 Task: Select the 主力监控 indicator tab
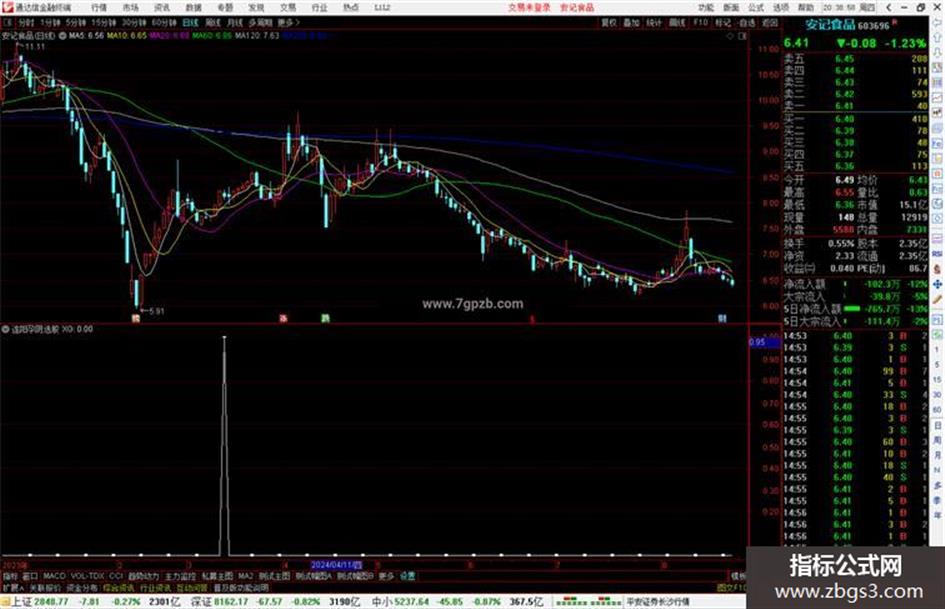pos(180,577)
